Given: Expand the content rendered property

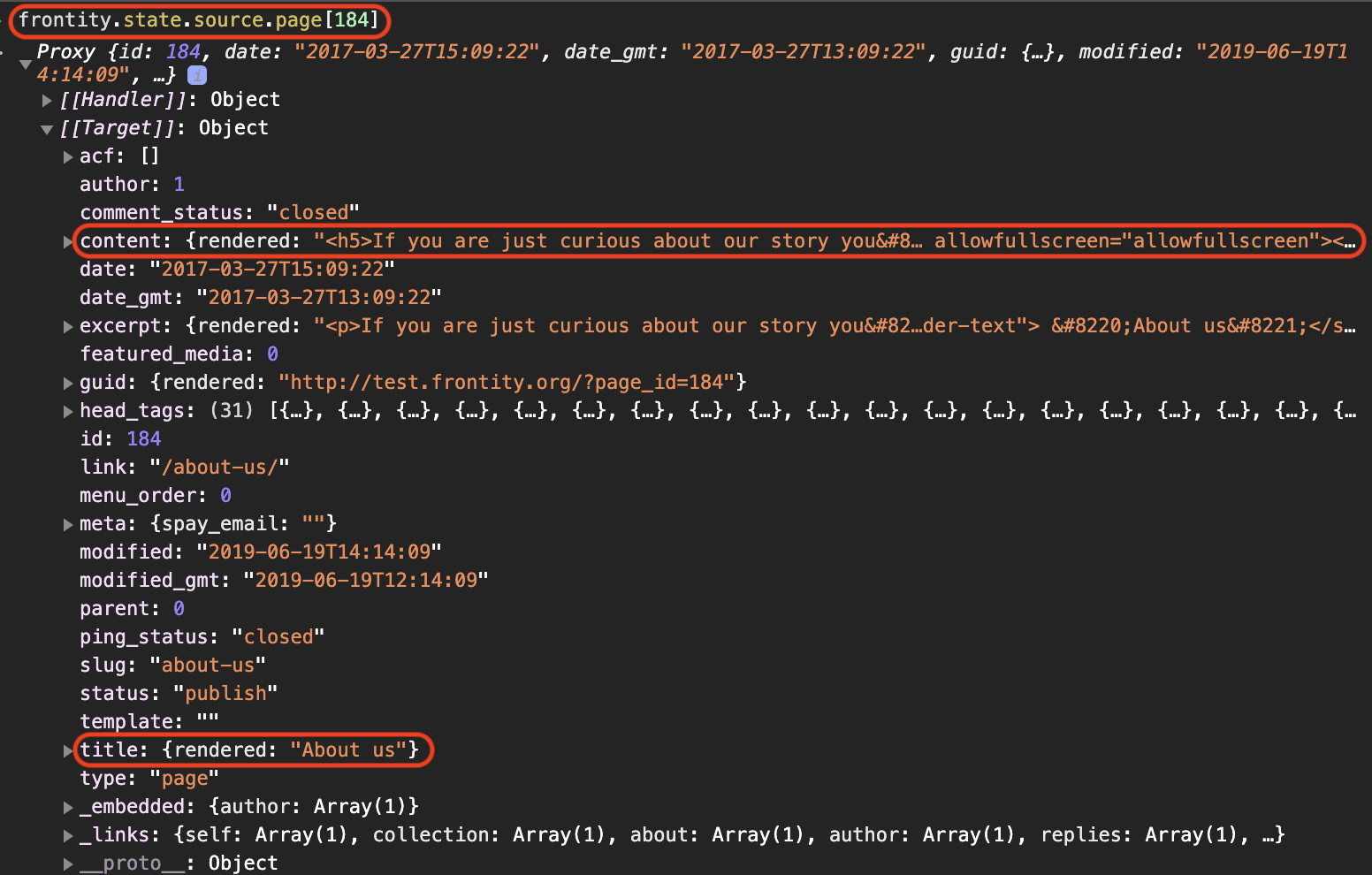Looking at the screenshot, I should point(68,242).
